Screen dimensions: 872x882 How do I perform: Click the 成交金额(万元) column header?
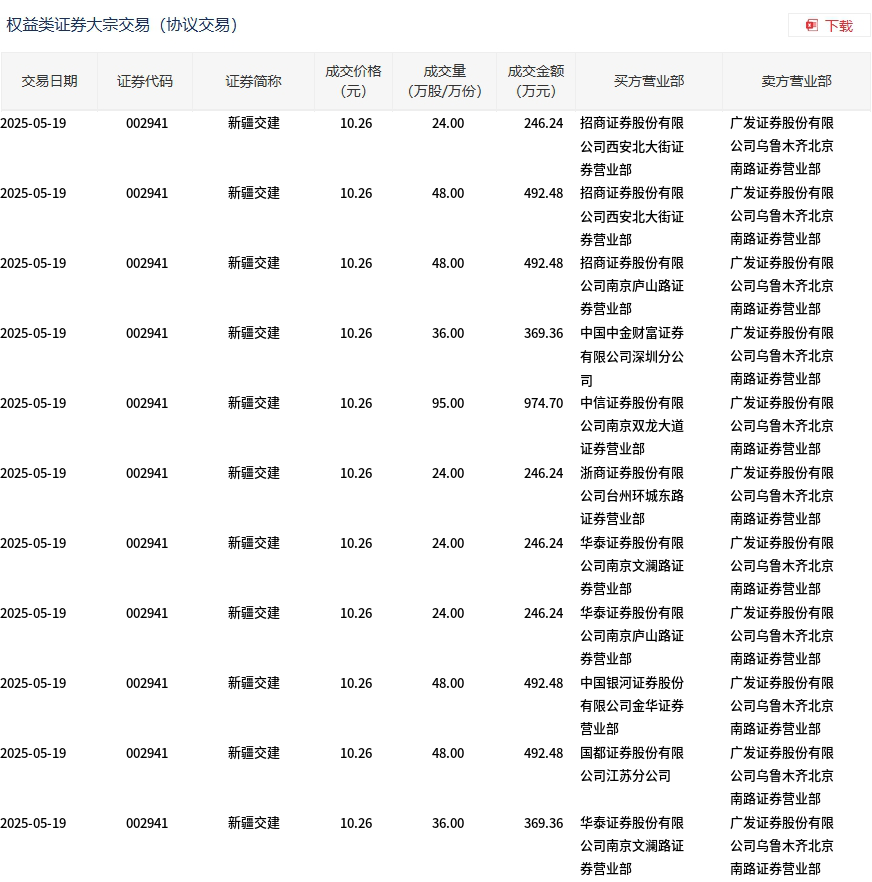click(536, 81)
